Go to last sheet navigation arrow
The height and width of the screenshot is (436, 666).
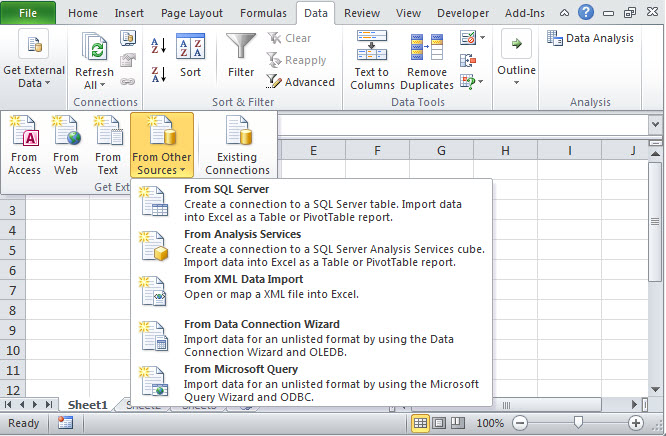point(49,405)
